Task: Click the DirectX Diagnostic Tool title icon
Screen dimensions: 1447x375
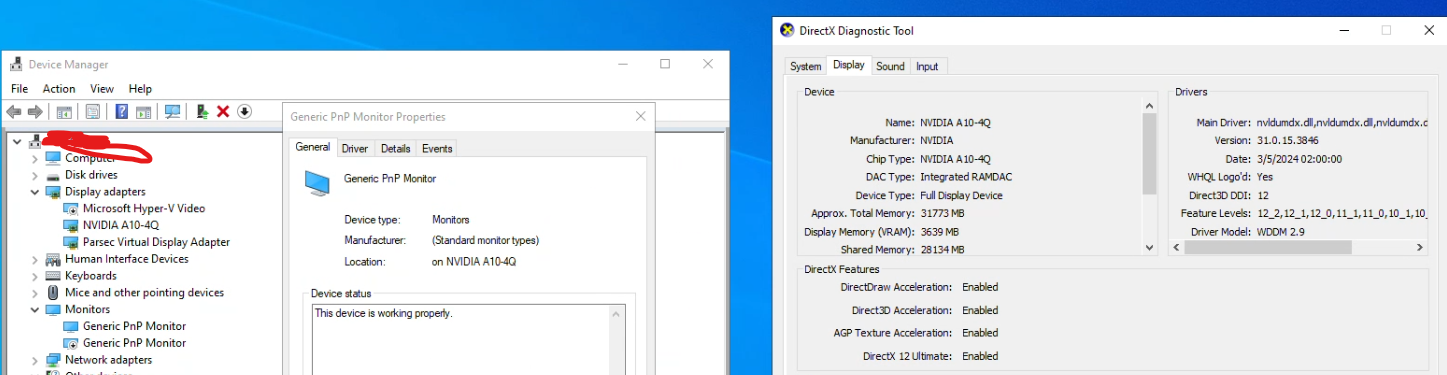Action: coord(788,31)
